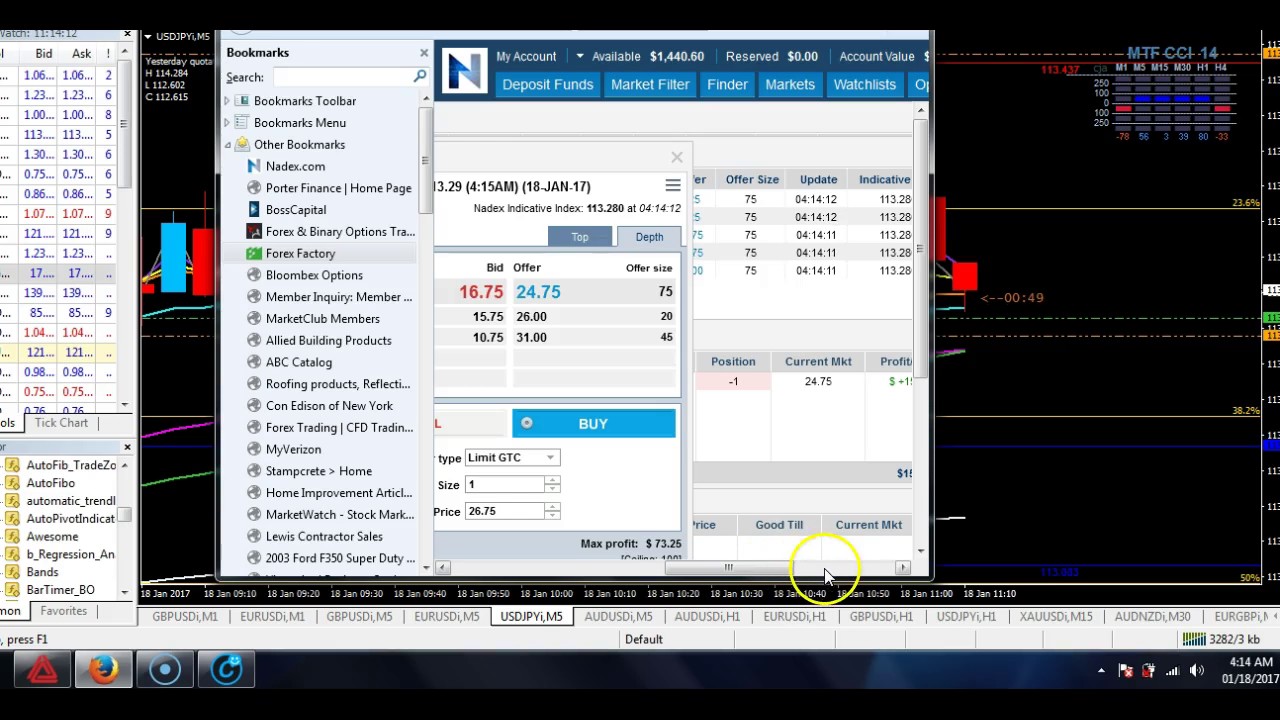Select the Awesome indicator in Navigator

click(52, 537)
